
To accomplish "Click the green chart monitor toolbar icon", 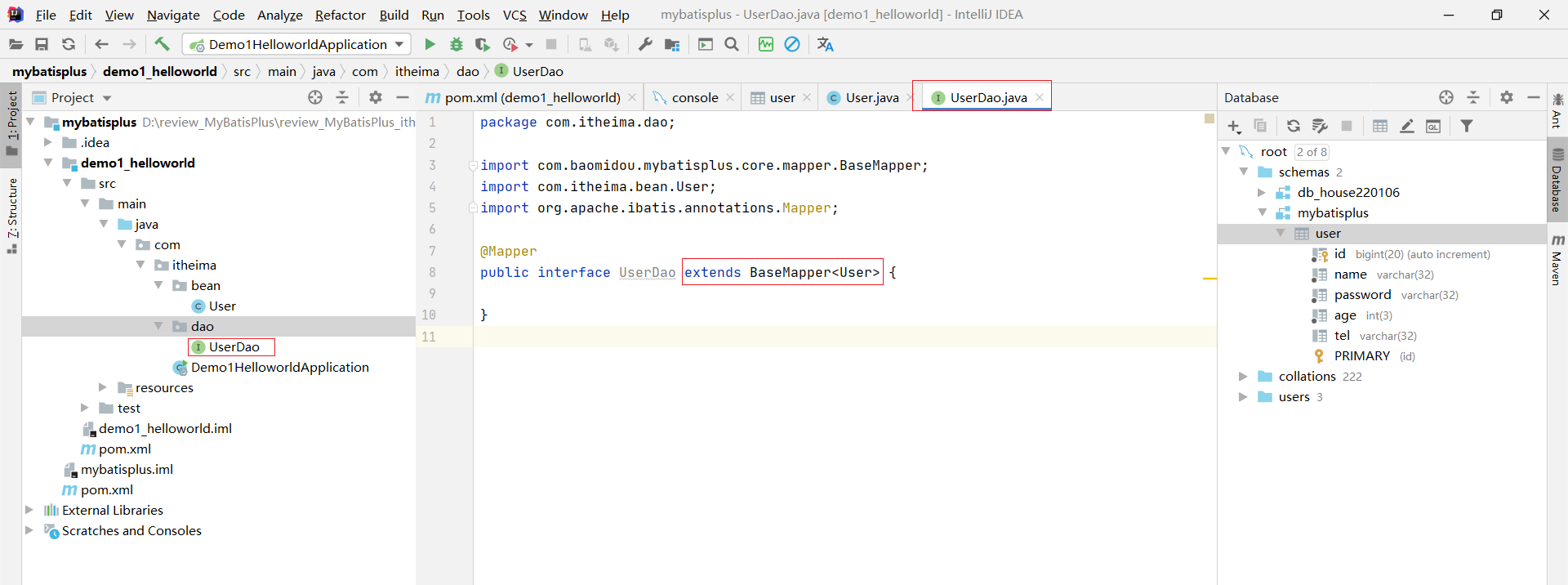I will [765, 44].
